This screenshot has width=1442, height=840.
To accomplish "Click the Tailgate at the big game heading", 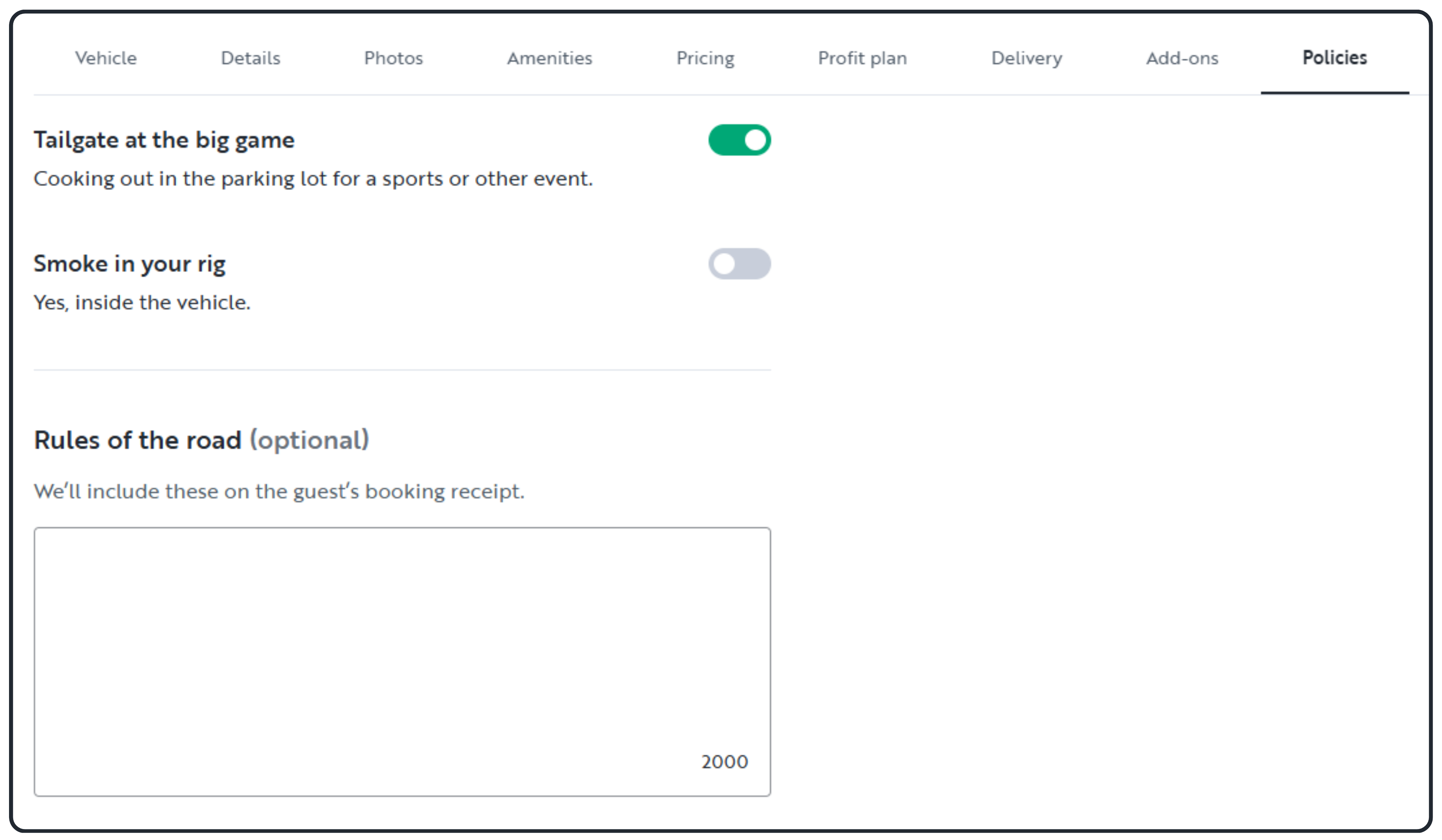I will (x=164, y=141).
